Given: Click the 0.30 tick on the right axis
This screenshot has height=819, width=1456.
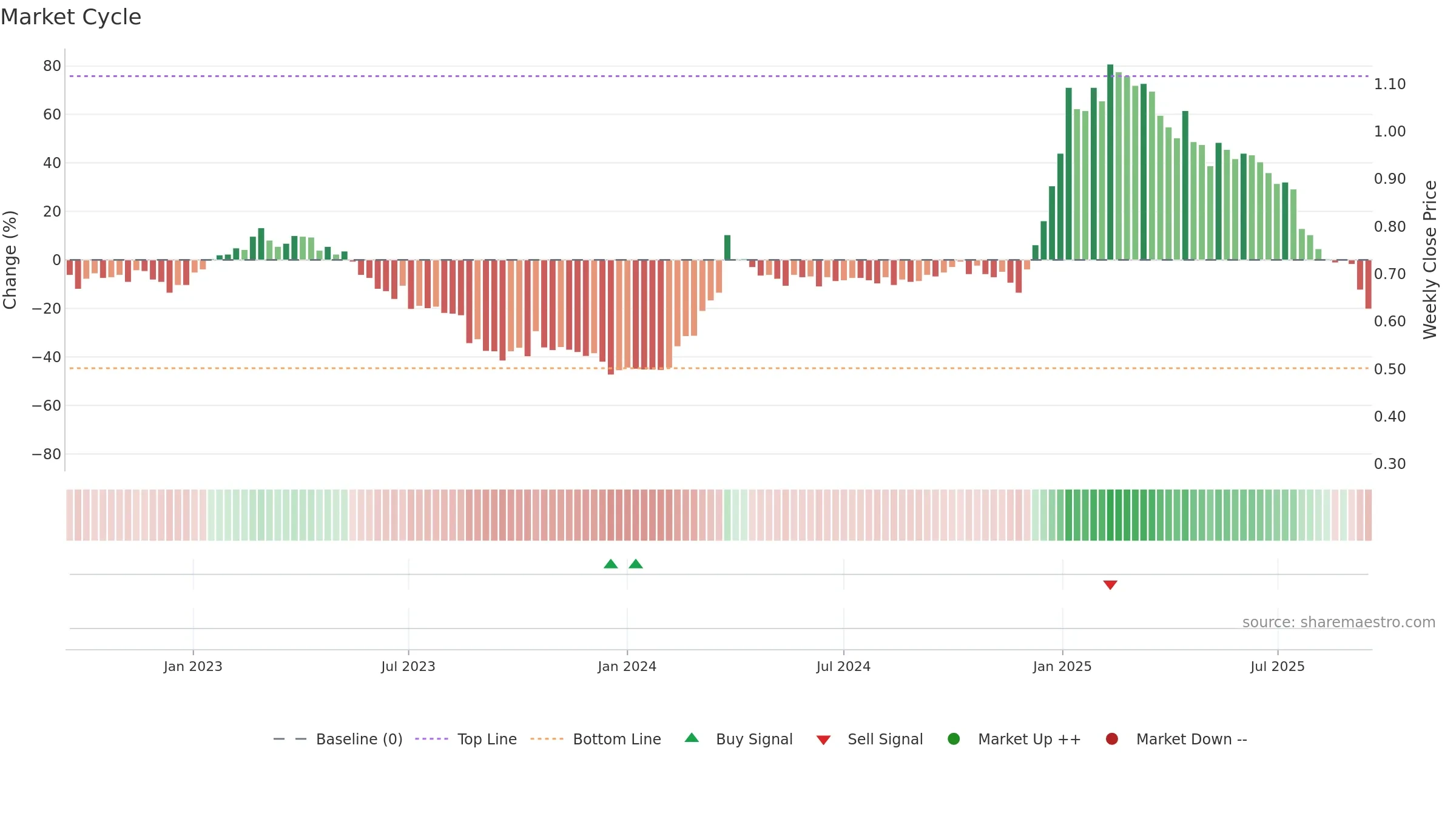Looking at the screenshot, I should [1390, 463].
